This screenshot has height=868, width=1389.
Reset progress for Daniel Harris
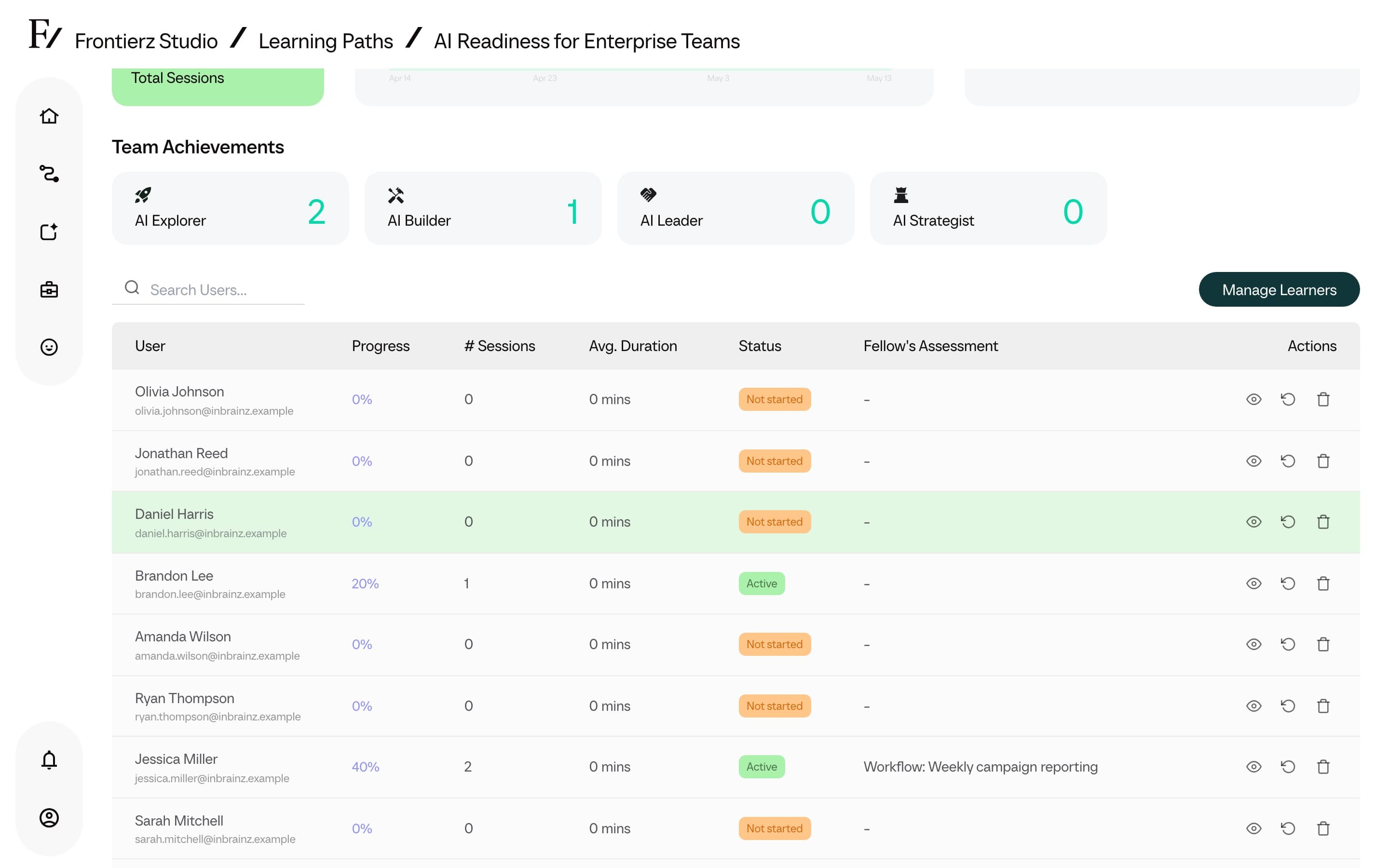coord(1288,522)
